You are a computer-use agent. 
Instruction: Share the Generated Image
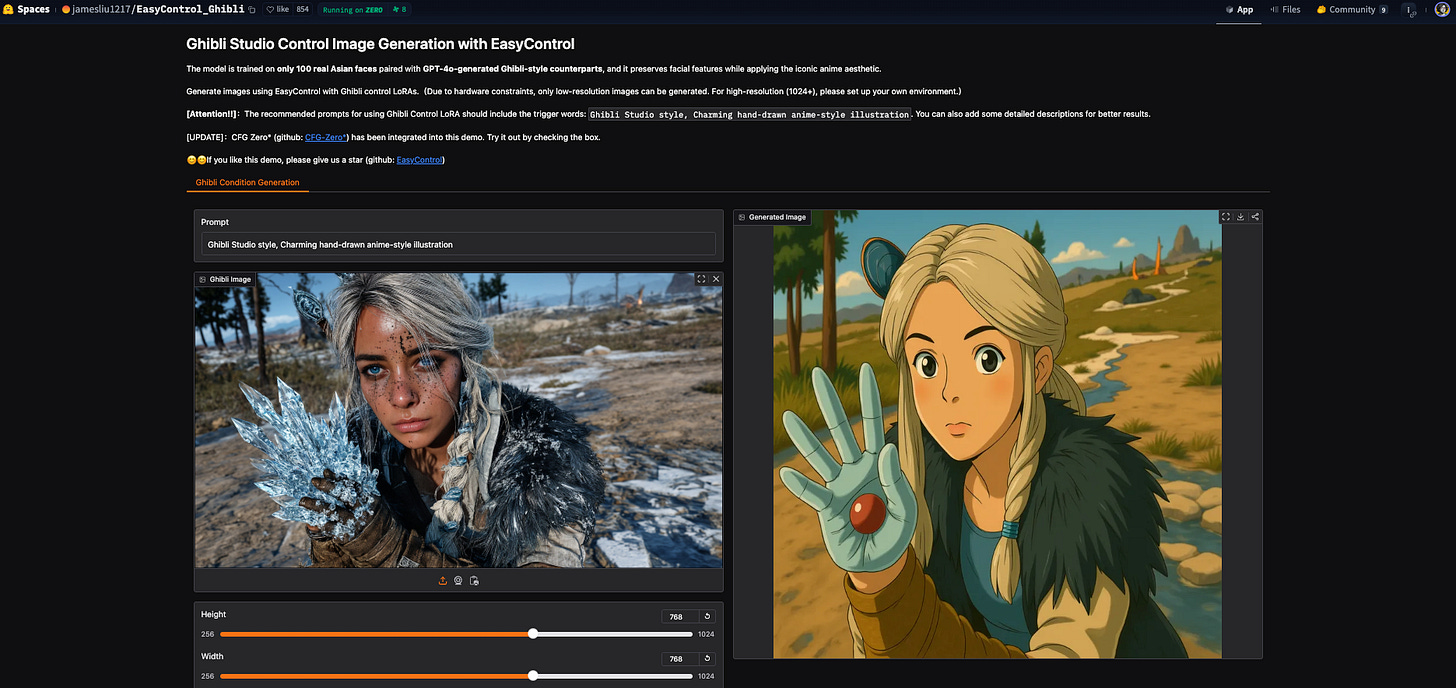1255,216
